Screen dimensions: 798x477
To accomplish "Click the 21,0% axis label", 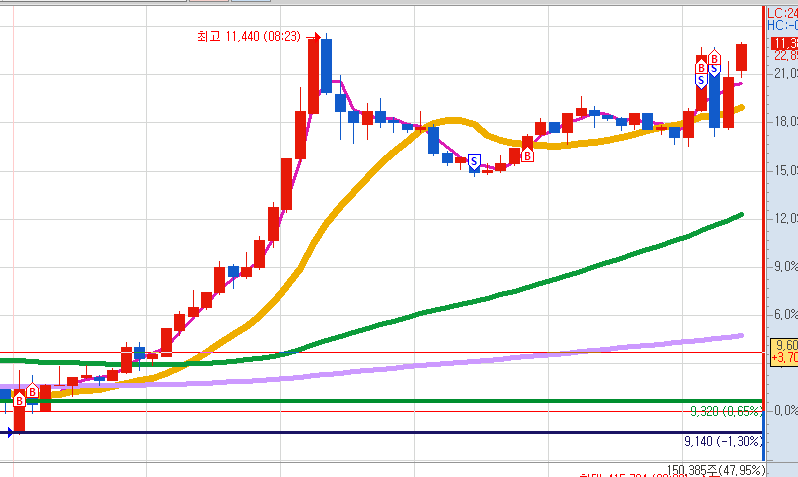I will 785,74.
